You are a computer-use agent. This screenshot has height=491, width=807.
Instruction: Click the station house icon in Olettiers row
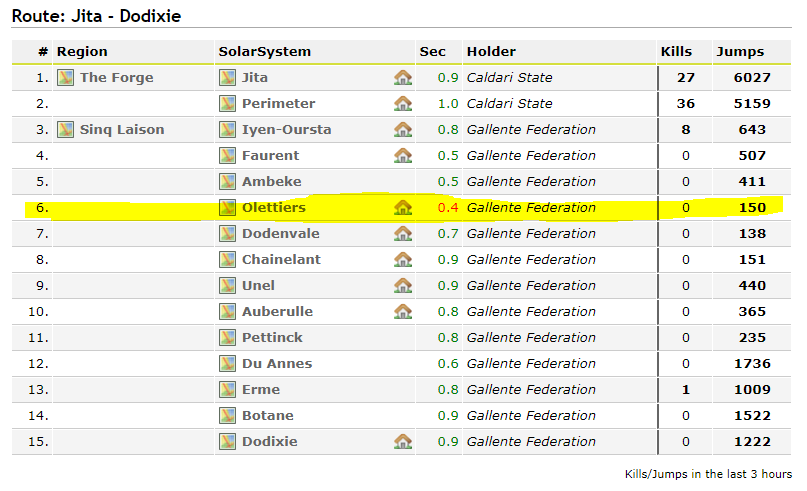(403, 207)
